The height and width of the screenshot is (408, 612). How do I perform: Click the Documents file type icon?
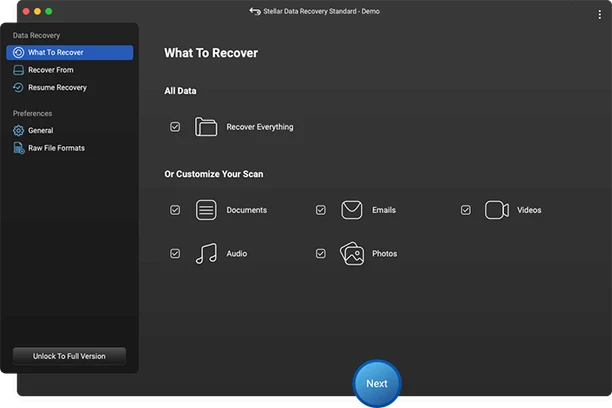click(x=206, y=210)
